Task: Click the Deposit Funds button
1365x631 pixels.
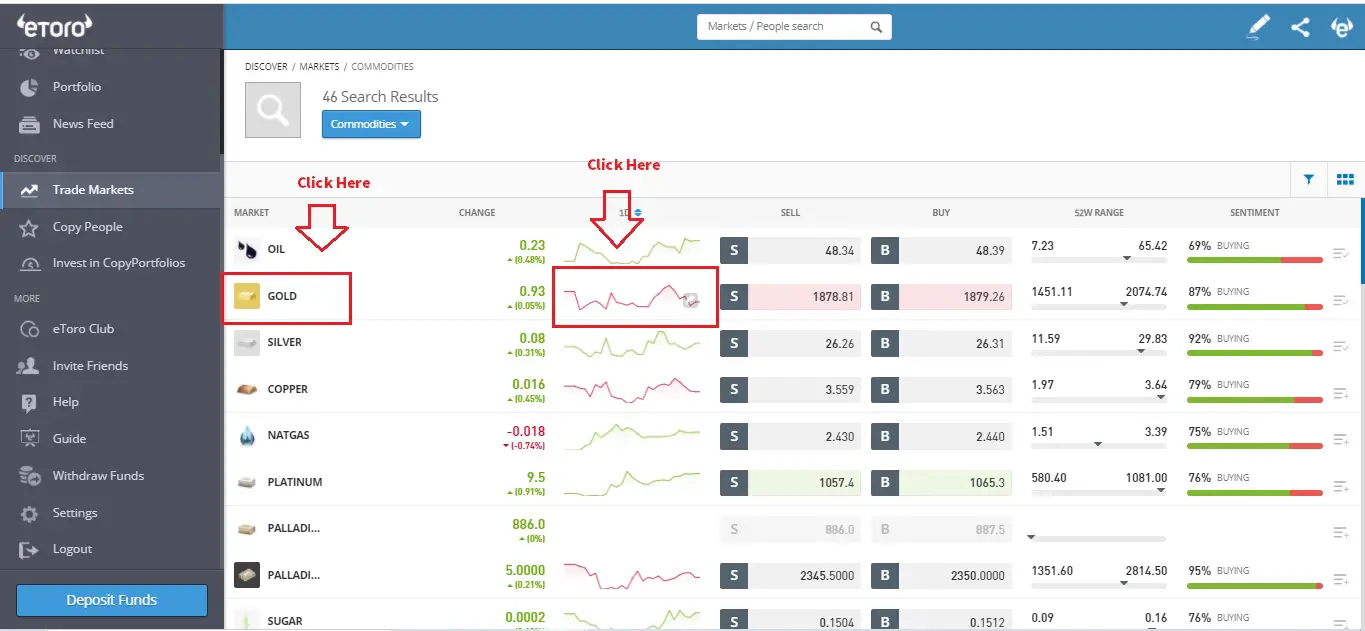Action: coord(112,600)
